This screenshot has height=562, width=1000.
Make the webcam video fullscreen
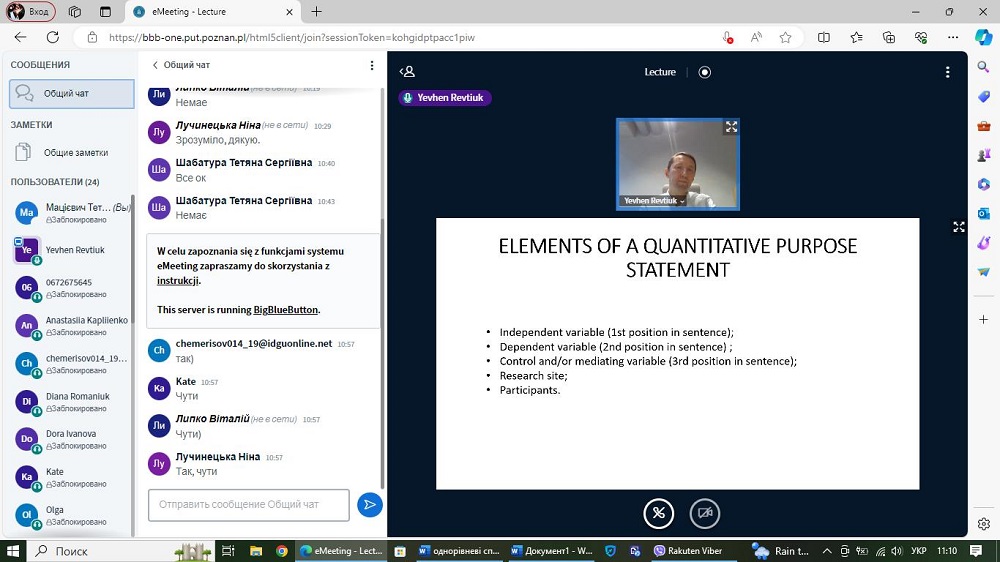tap(731, 127)
